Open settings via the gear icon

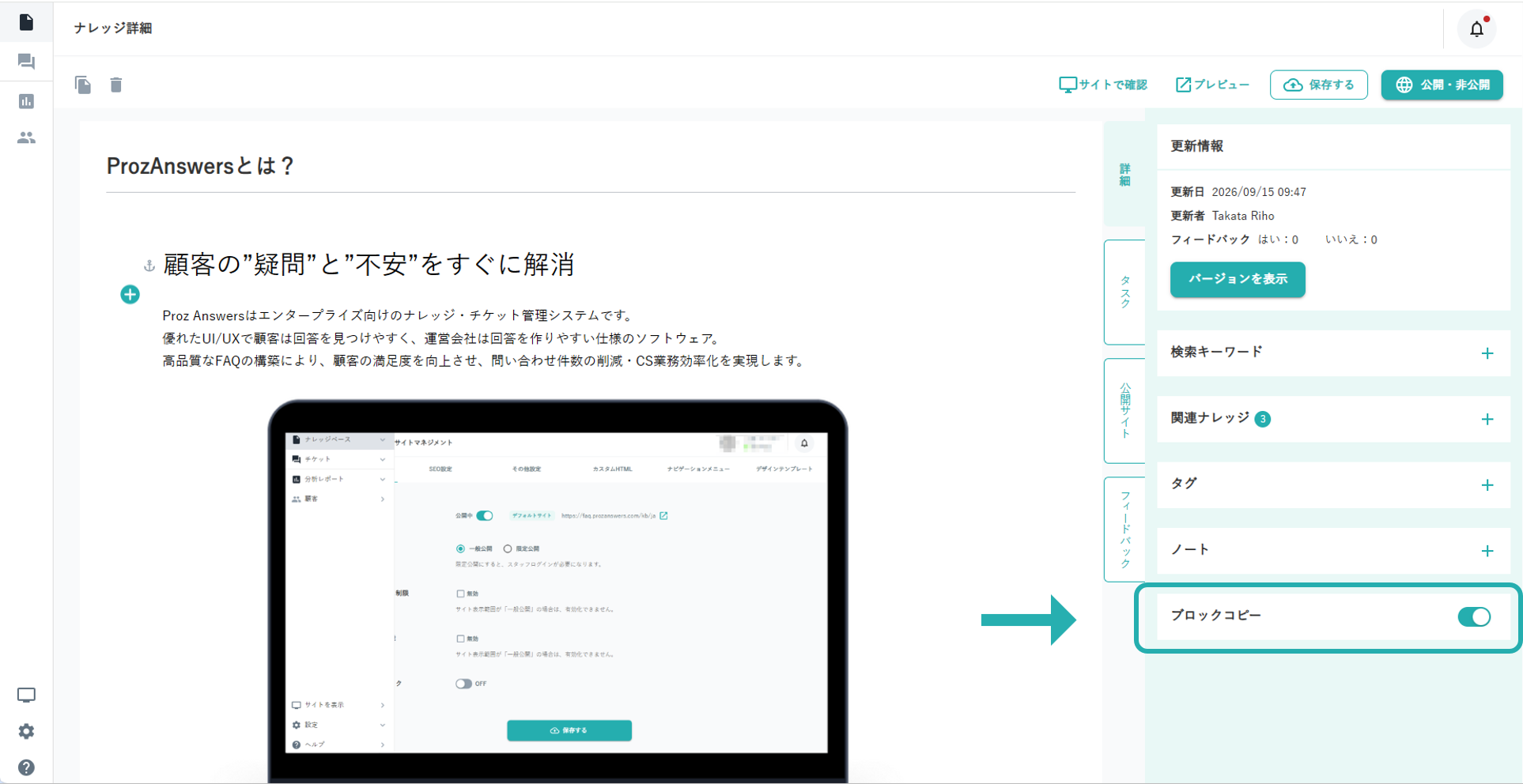coord(26,732)
